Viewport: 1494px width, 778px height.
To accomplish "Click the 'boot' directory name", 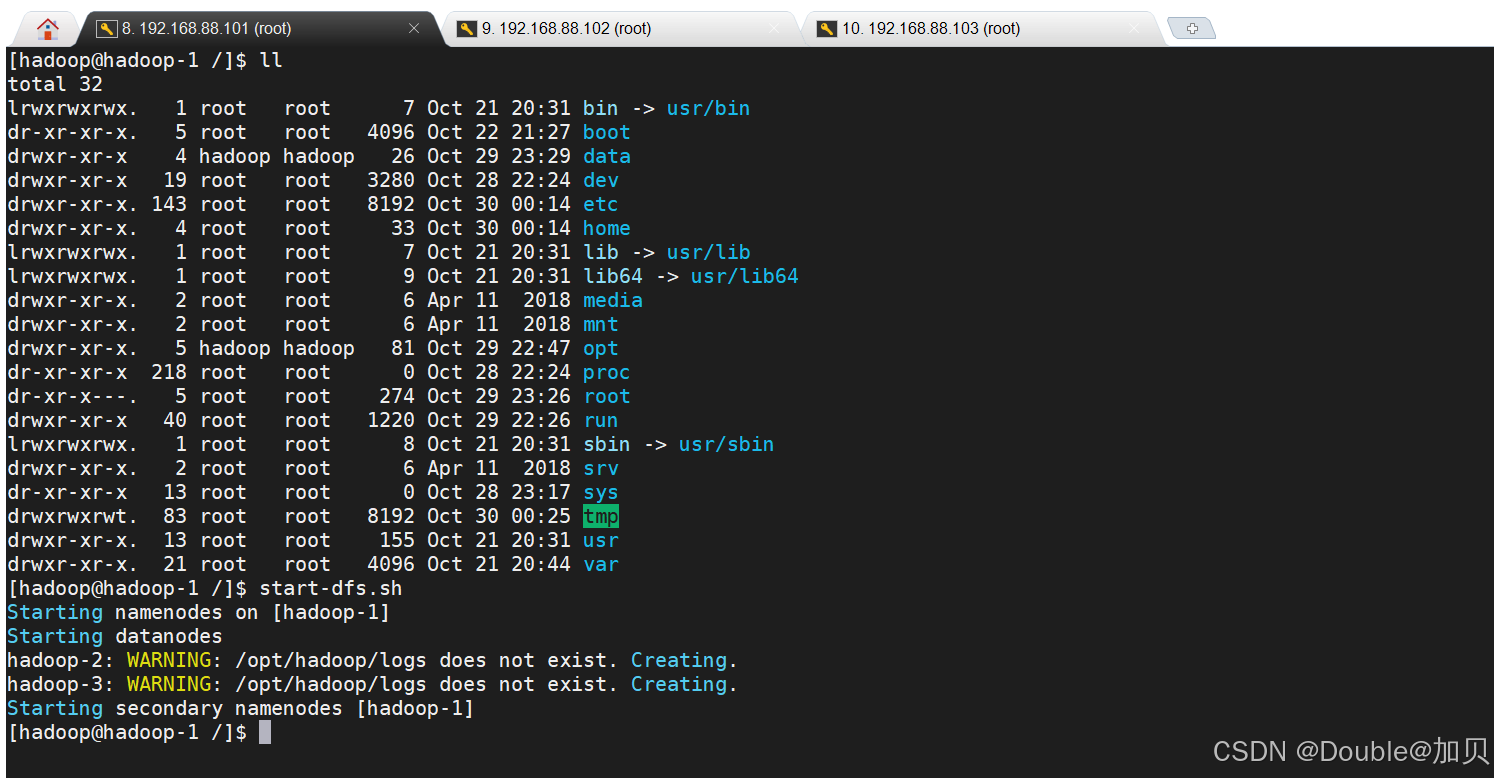I will click(607, 132).
